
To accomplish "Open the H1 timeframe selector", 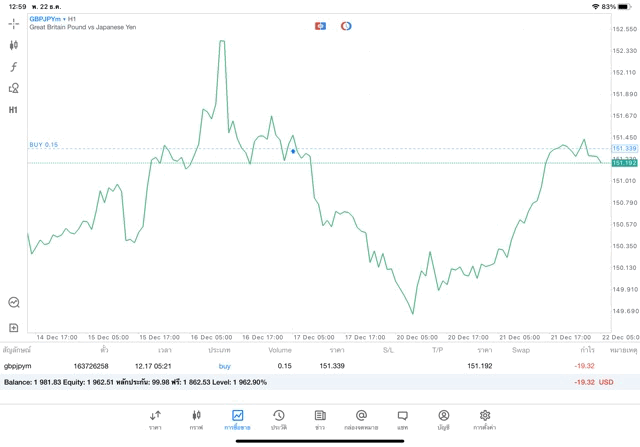I will [14, 110].
